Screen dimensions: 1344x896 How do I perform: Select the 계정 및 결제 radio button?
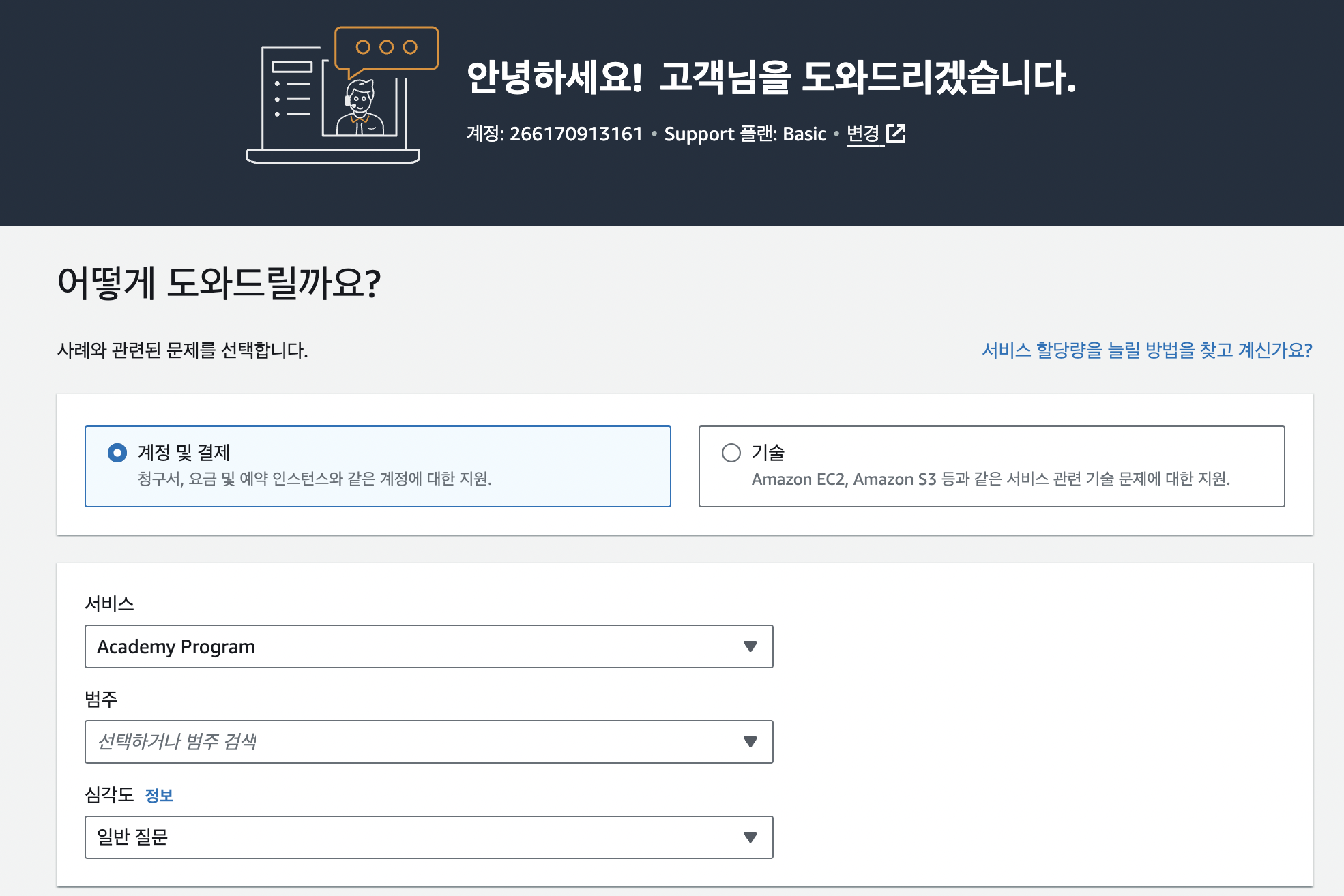117,453
